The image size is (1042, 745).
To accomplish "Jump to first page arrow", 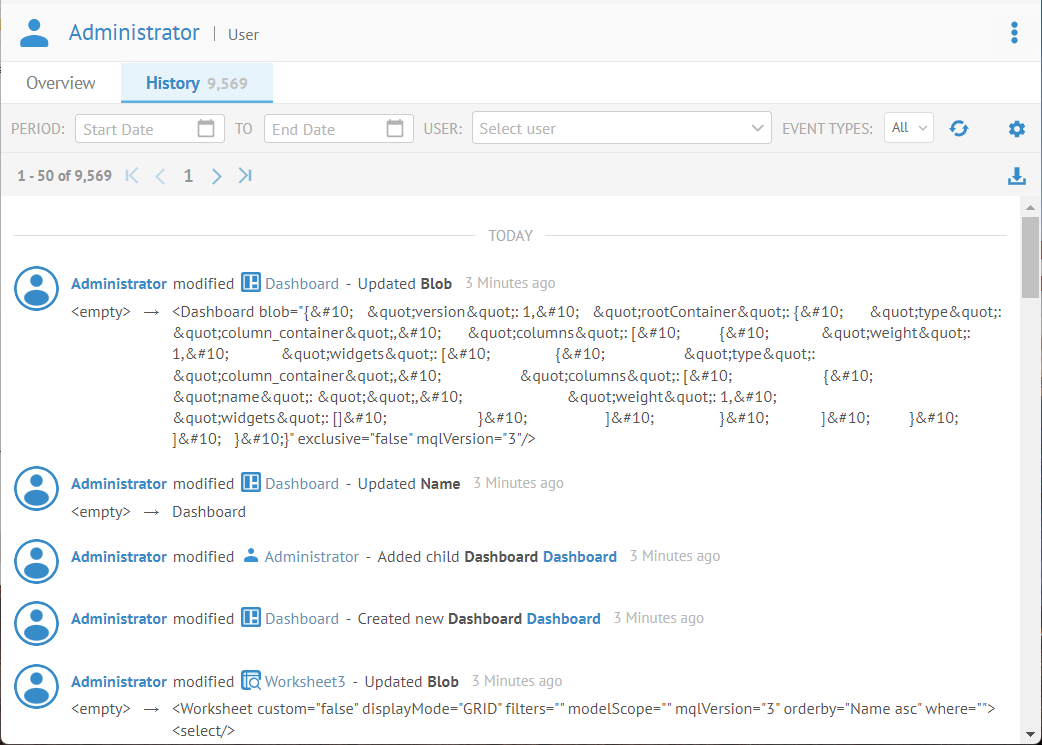I will (x=132, y=176).
